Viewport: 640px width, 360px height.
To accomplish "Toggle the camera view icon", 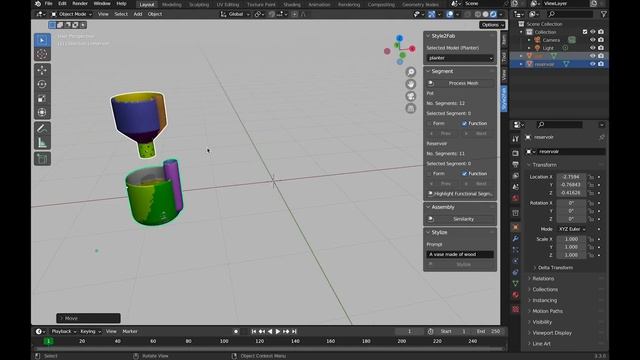I will click(x=411, y=96).
